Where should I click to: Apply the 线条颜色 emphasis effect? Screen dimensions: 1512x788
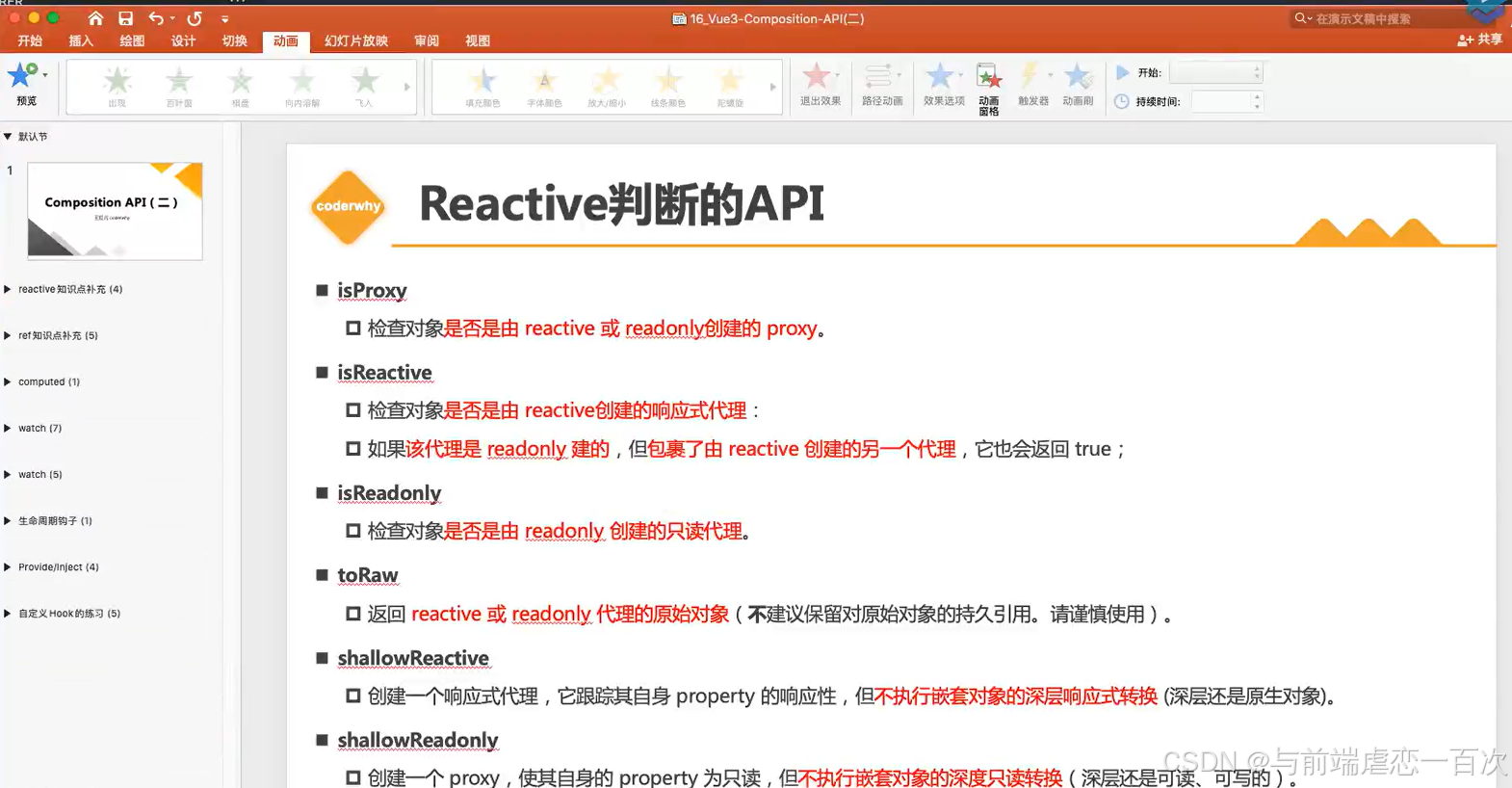point(668,87)
